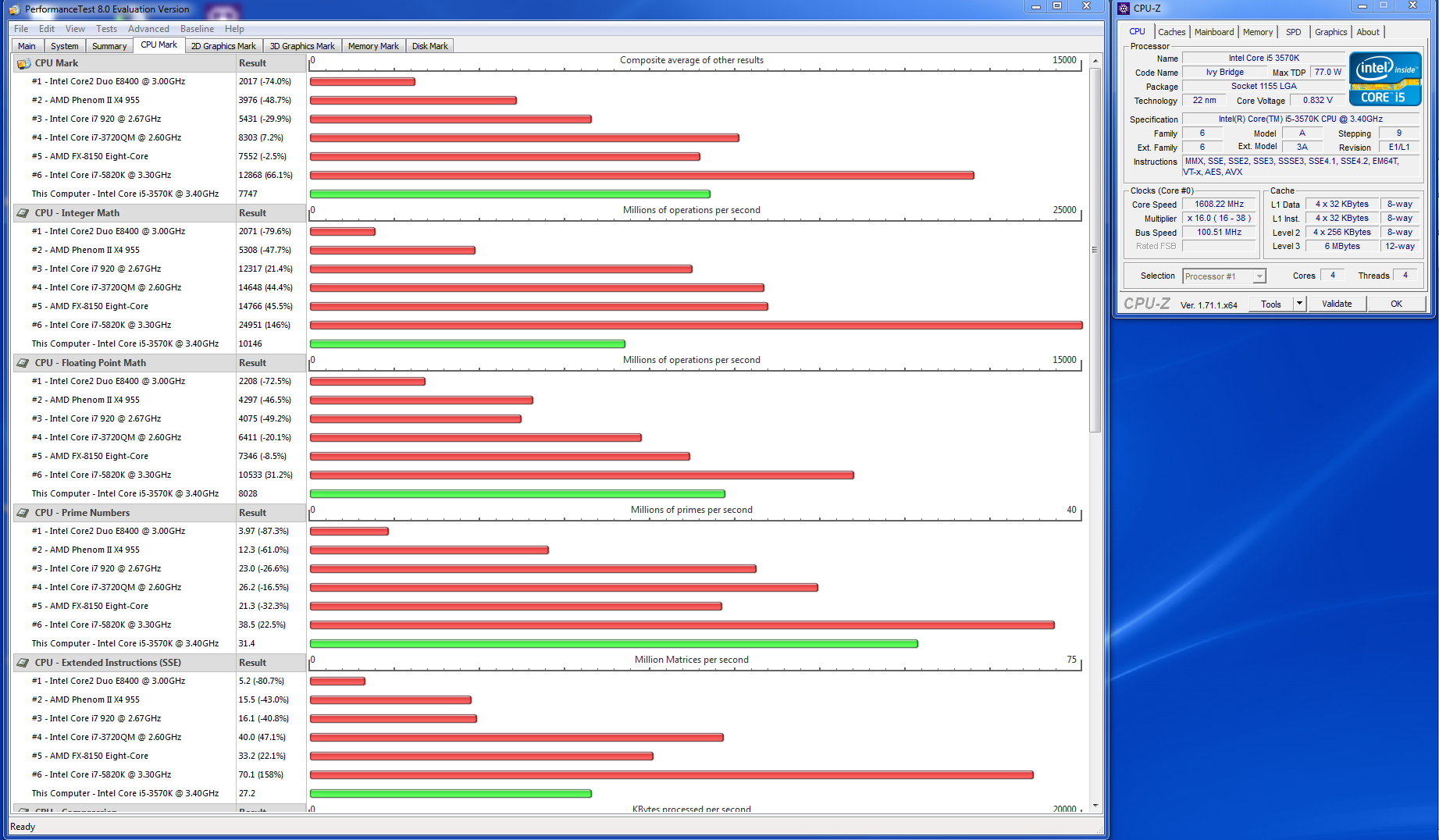Open the File menu
Screen dimensions: 1439x840
(x=21, y=29)
